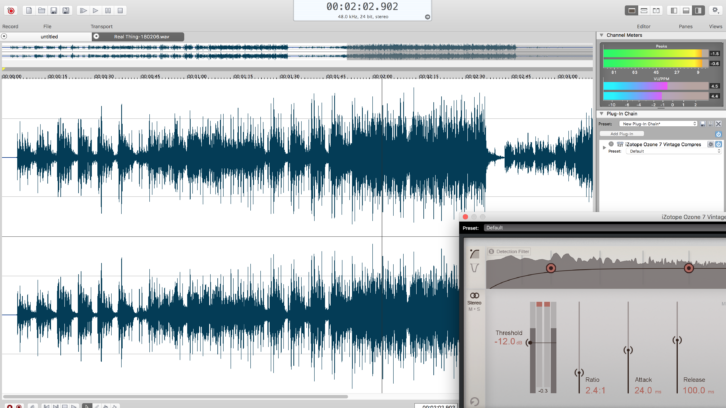Viewport: 726px width, 408px height.
Task: Click the 00:02:02.902 time counter display
Action: click(x=362, y=6)
